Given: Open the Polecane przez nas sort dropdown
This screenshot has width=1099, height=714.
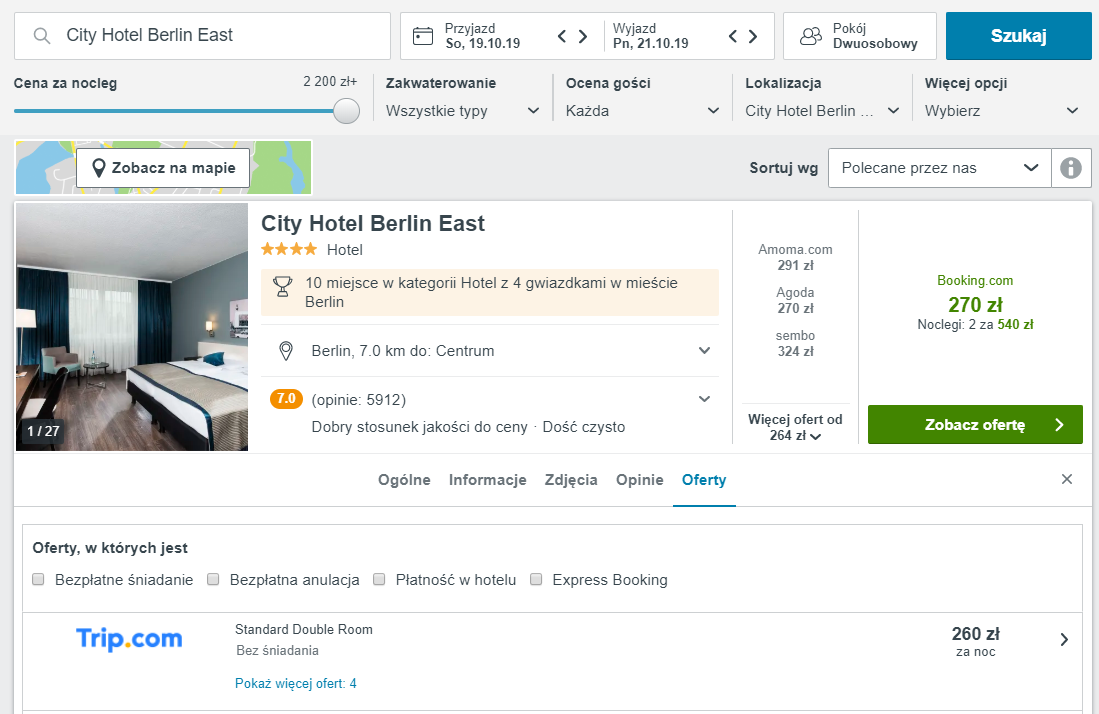Looking at the screenshot, I should 940,167.
